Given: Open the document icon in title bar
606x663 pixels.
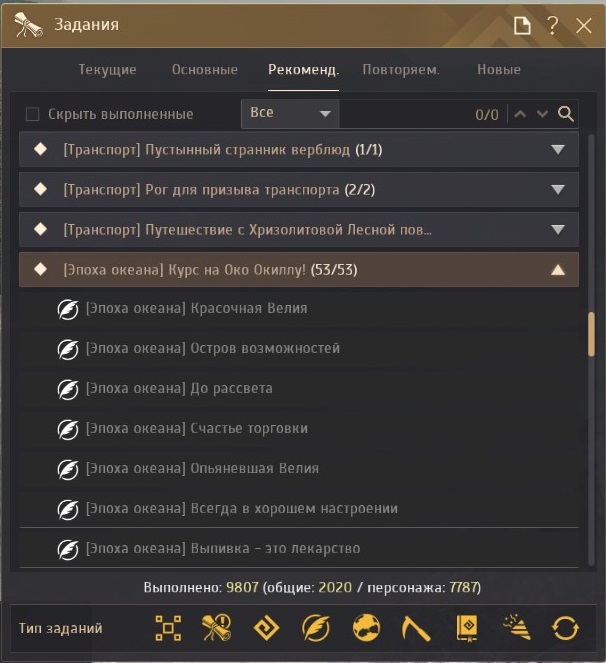Looking at the screenshot, I should tap(522, 25).
